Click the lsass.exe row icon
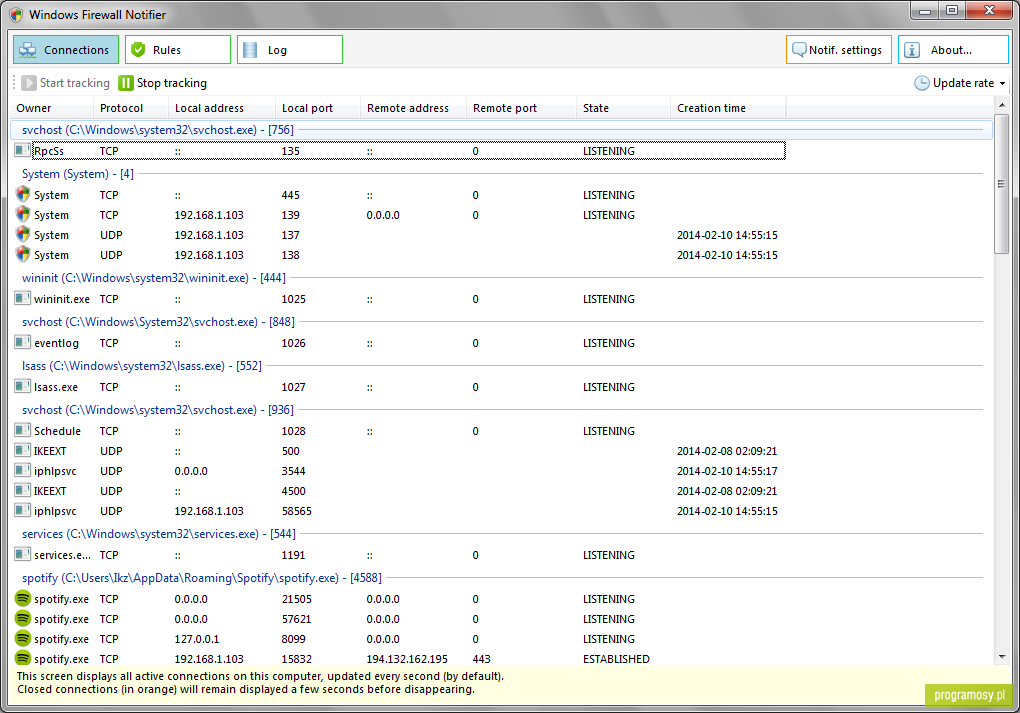Image resolution: width=1020 pixels, height=713 pixels. click(23, 386)
